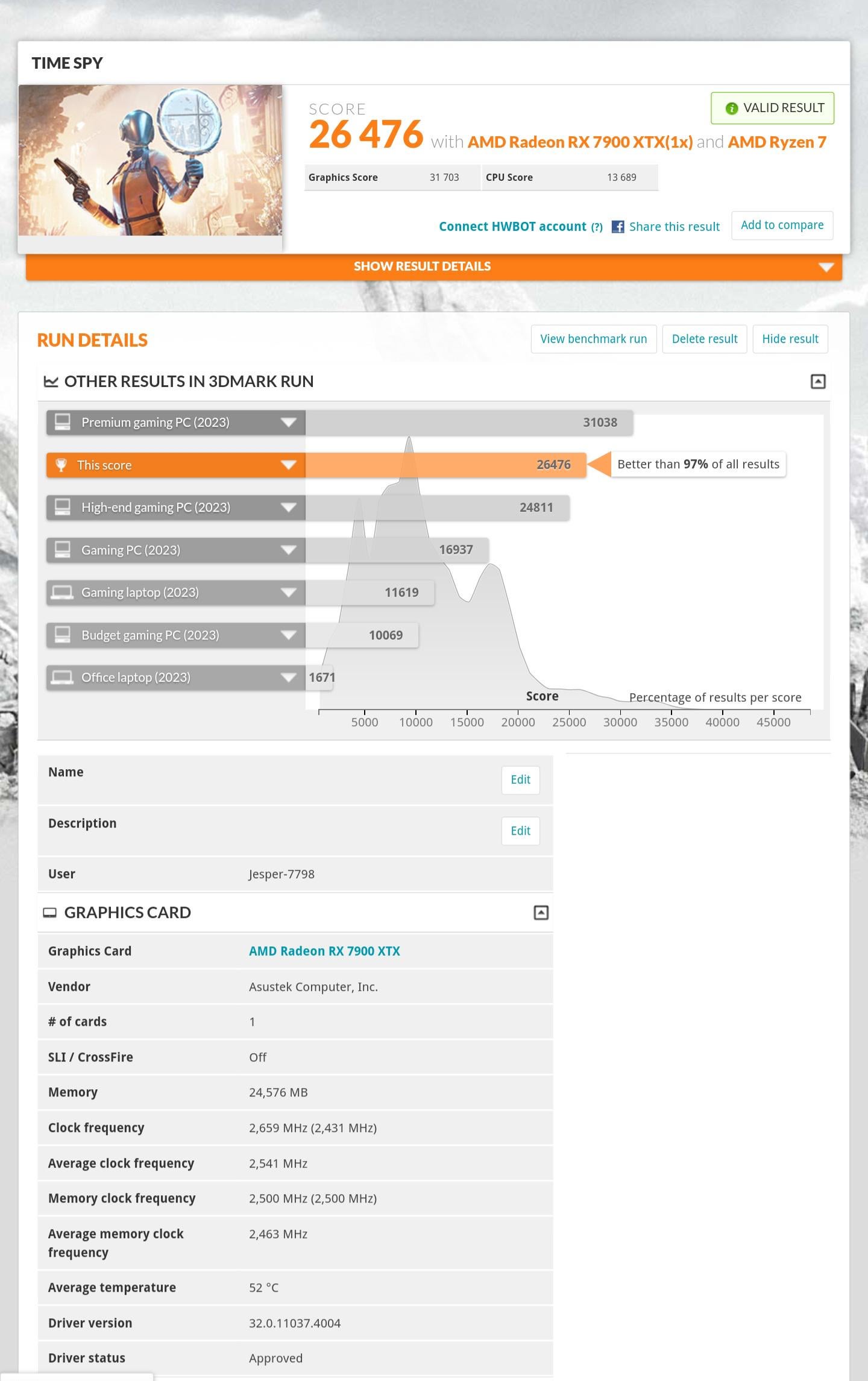Click Average temperature value 52 °C
The height and width of the screenshot is (1381, 868).
tap(264, 1288)
